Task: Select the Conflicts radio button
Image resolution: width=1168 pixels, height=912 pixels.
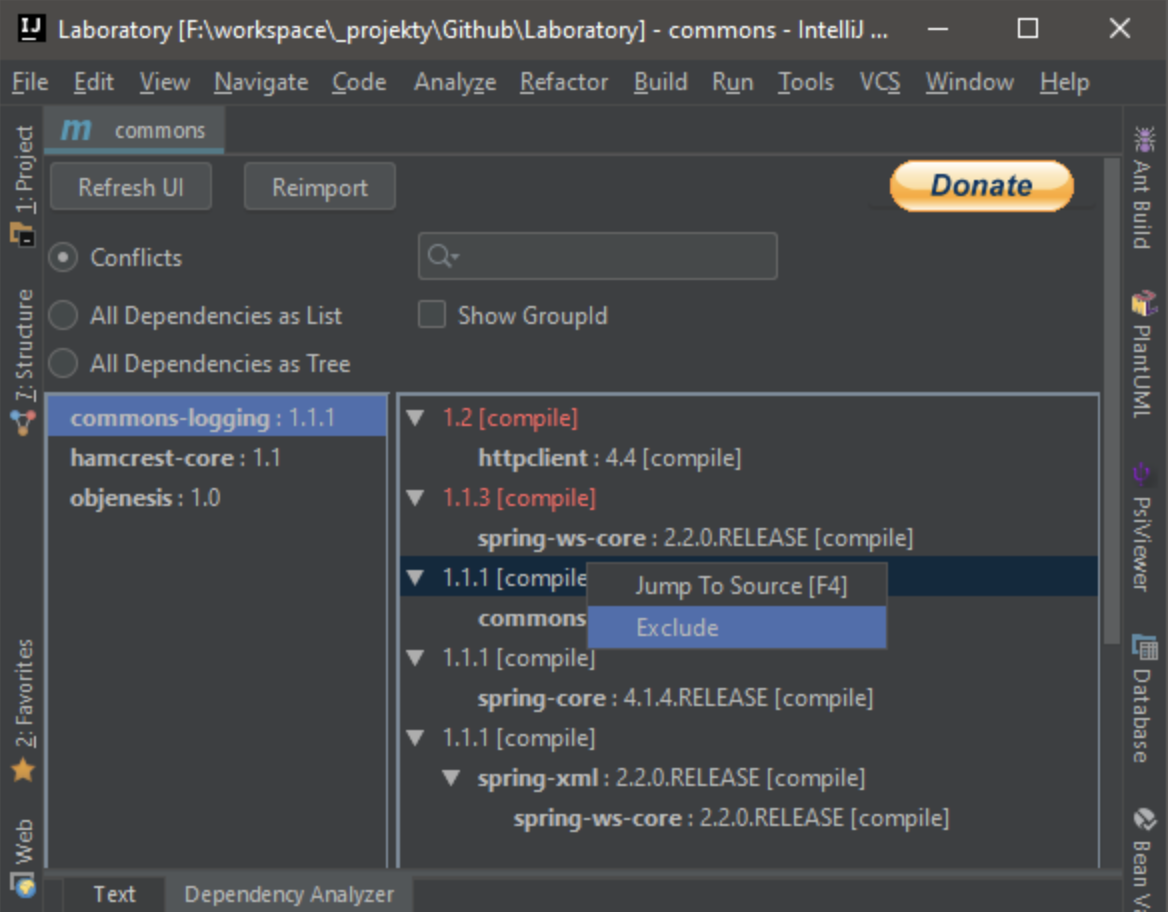Action: [x=63, y=258]
